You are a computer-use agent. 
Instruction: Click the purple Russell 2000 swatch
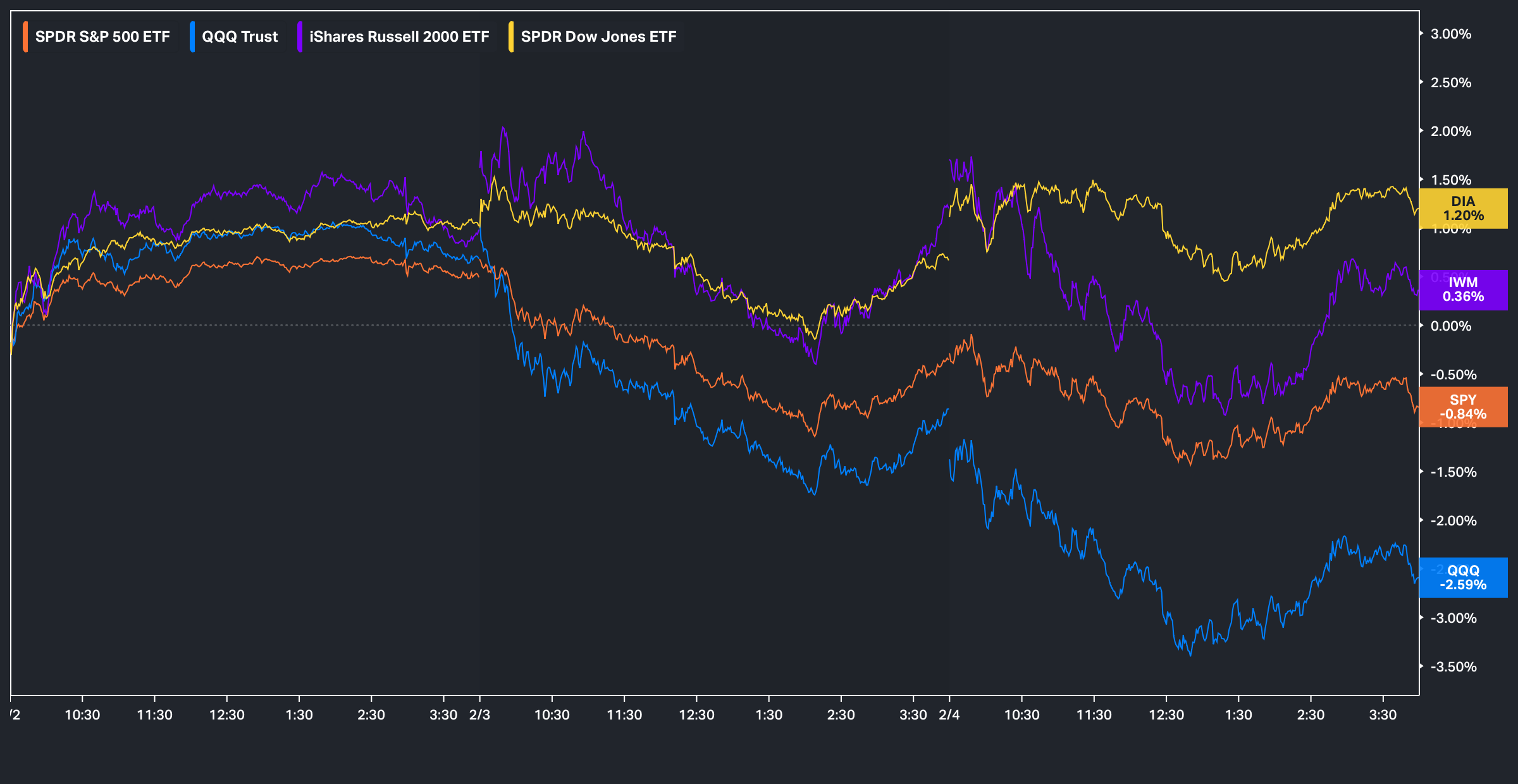click(x=300, y=37)
